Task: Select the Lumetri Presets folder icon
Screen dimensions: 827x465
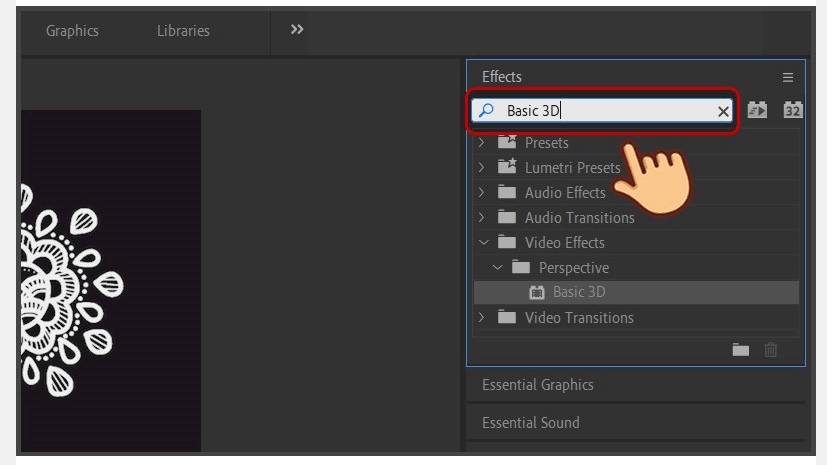Action: pyautogui.click(x=507, y=167)
